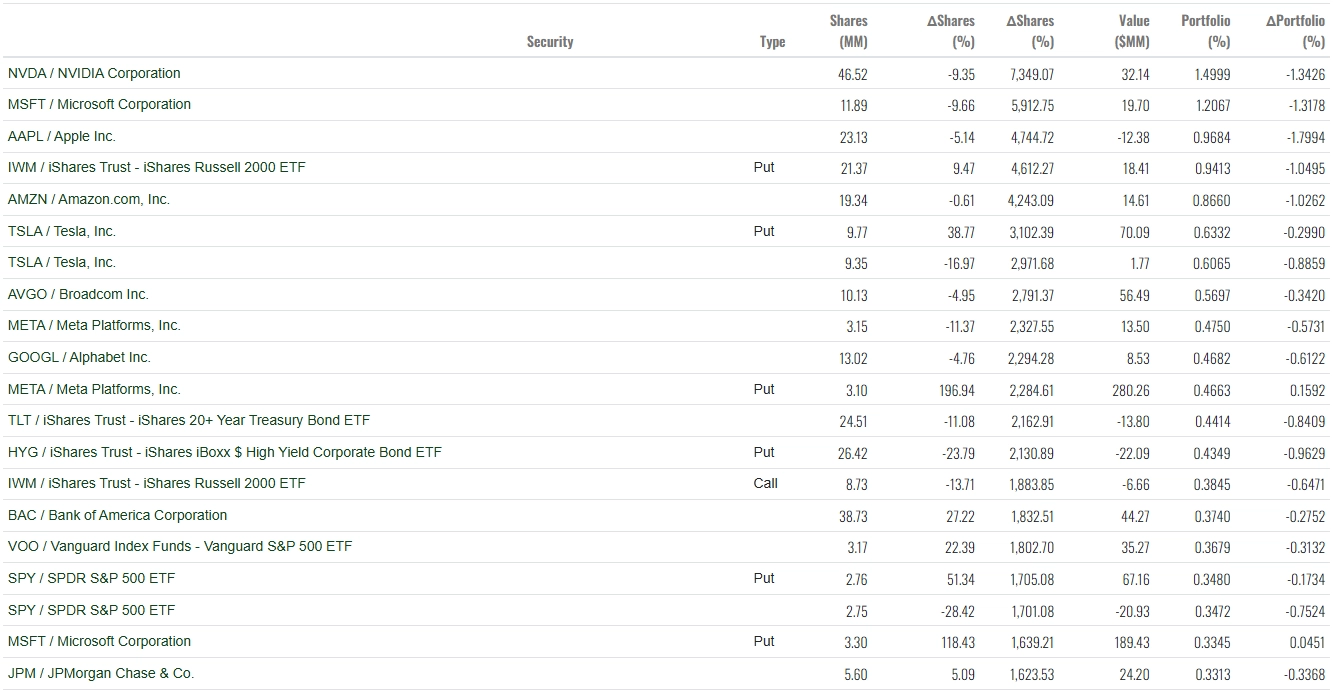Select Bank of America shares 38.73
The width and height of the screenshot is (1333, 694).
point(853,516)
